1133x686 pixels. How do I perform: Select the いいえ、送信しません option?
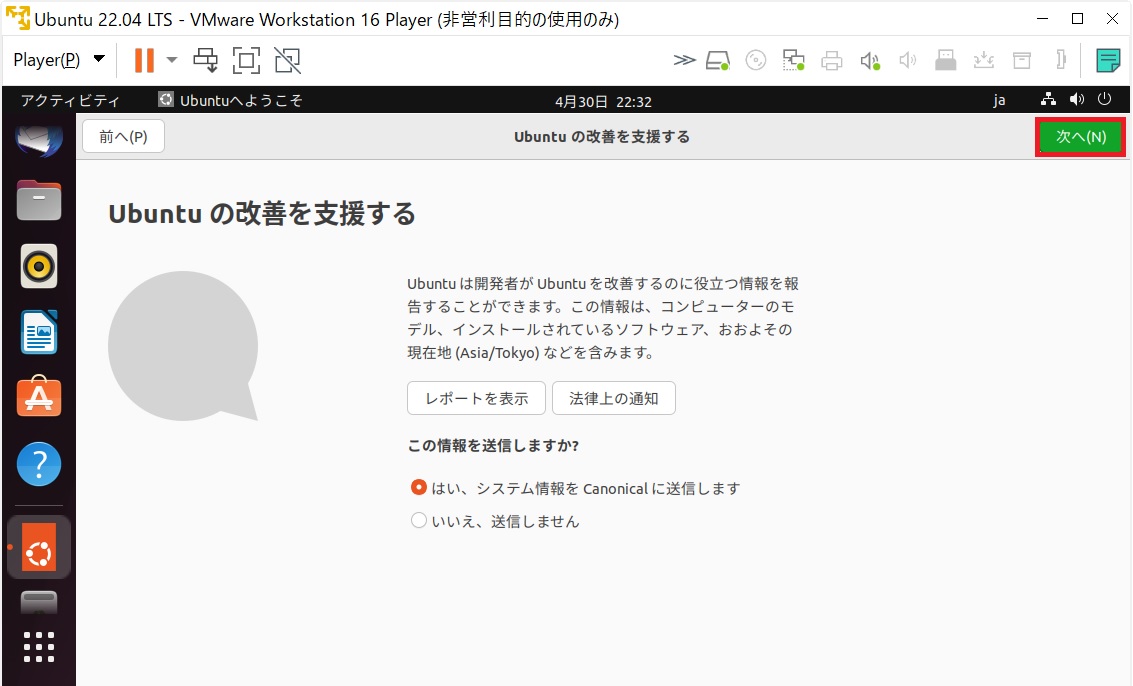pos(495,521)
